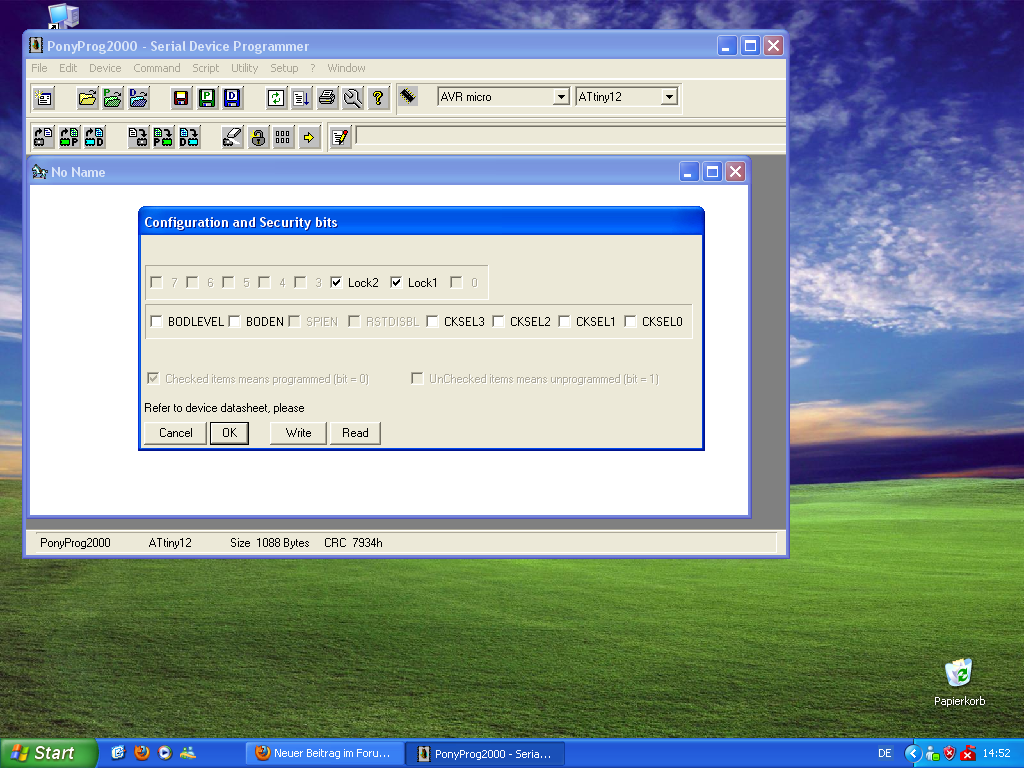Click the Write button for fuse bits

(298, 433)
